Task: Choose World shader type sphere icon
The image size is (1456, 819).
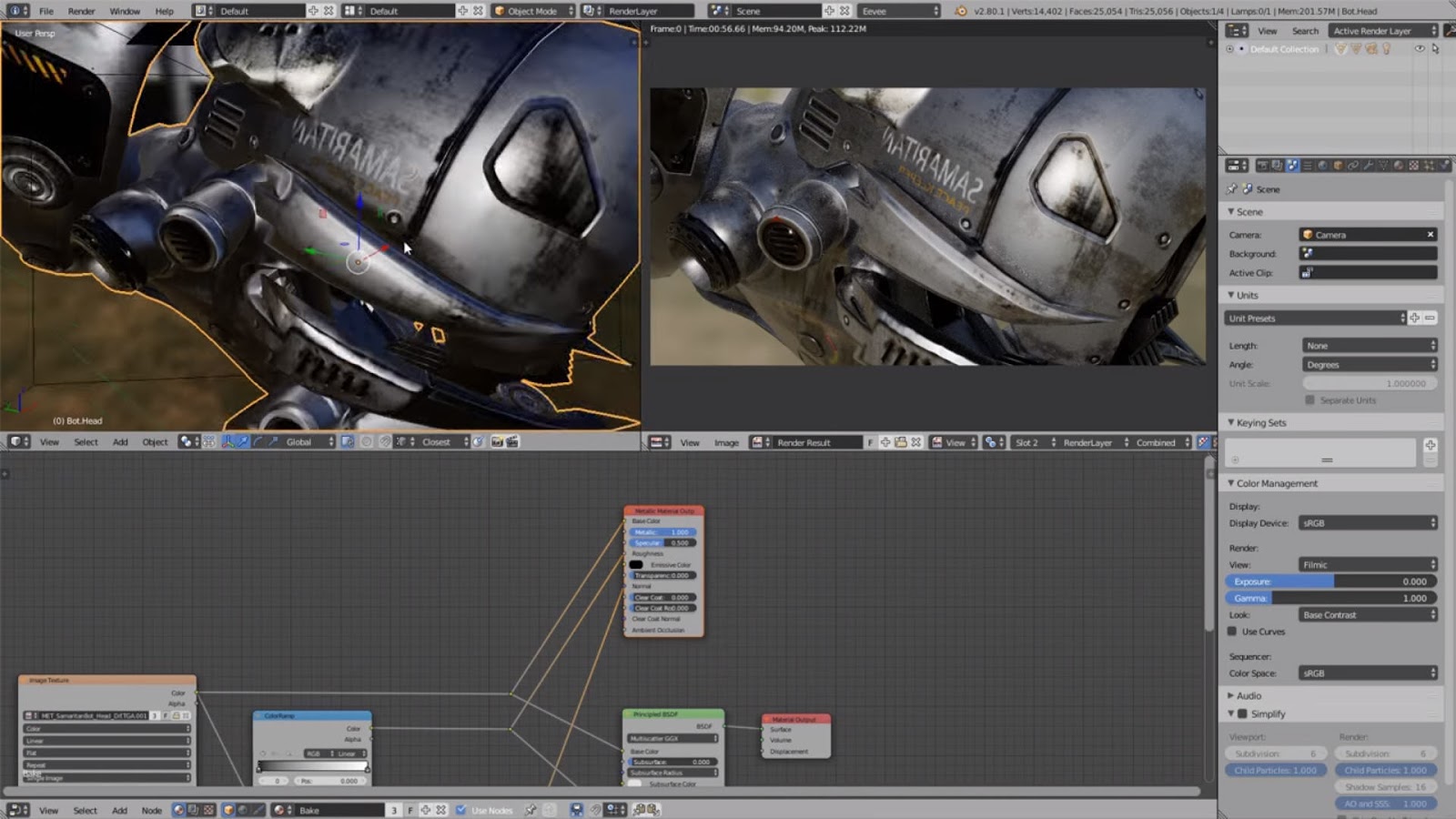Action: pos(243,810)
